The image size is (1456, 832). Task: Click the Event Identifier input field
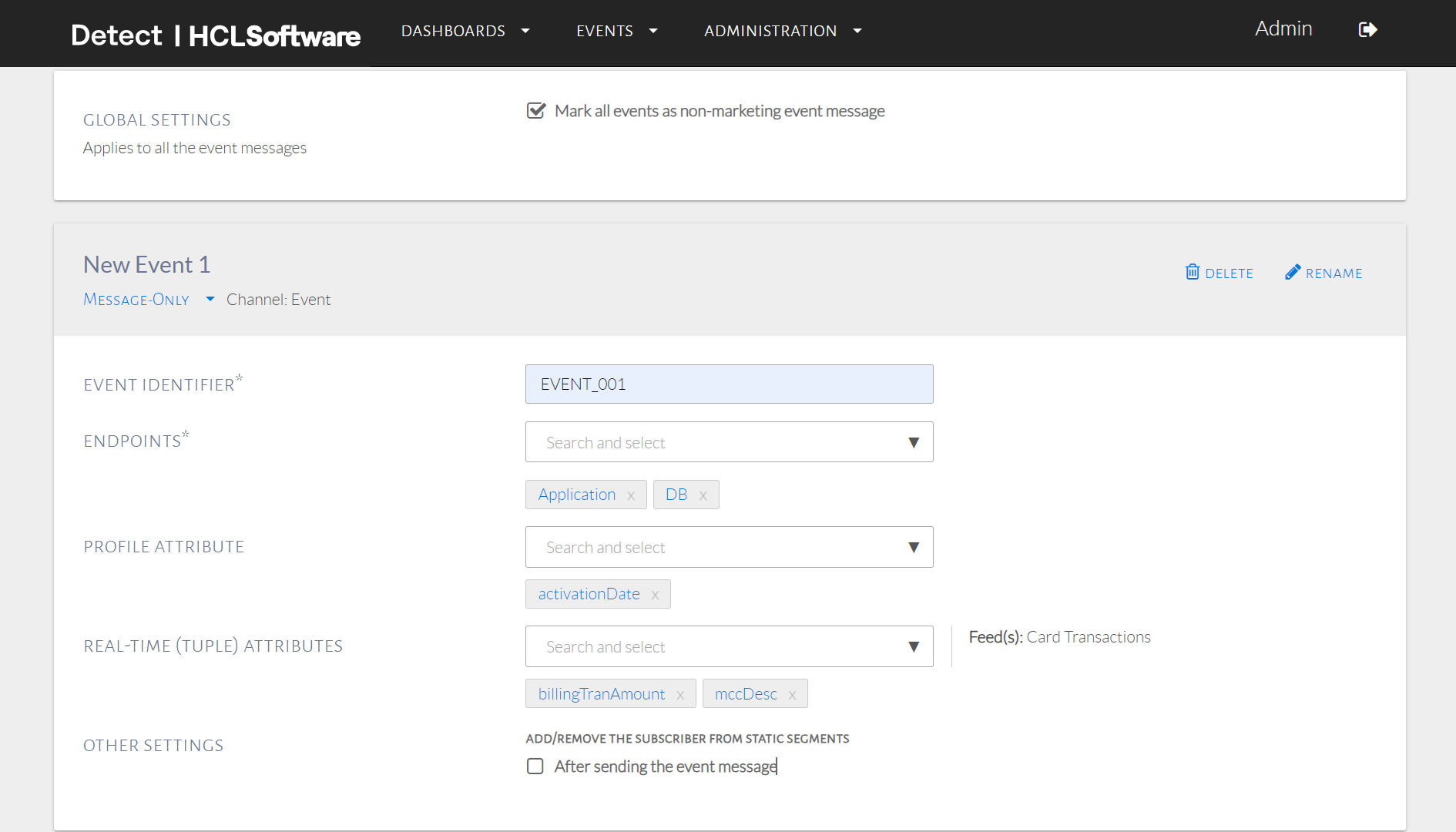(x=729, y=384)
